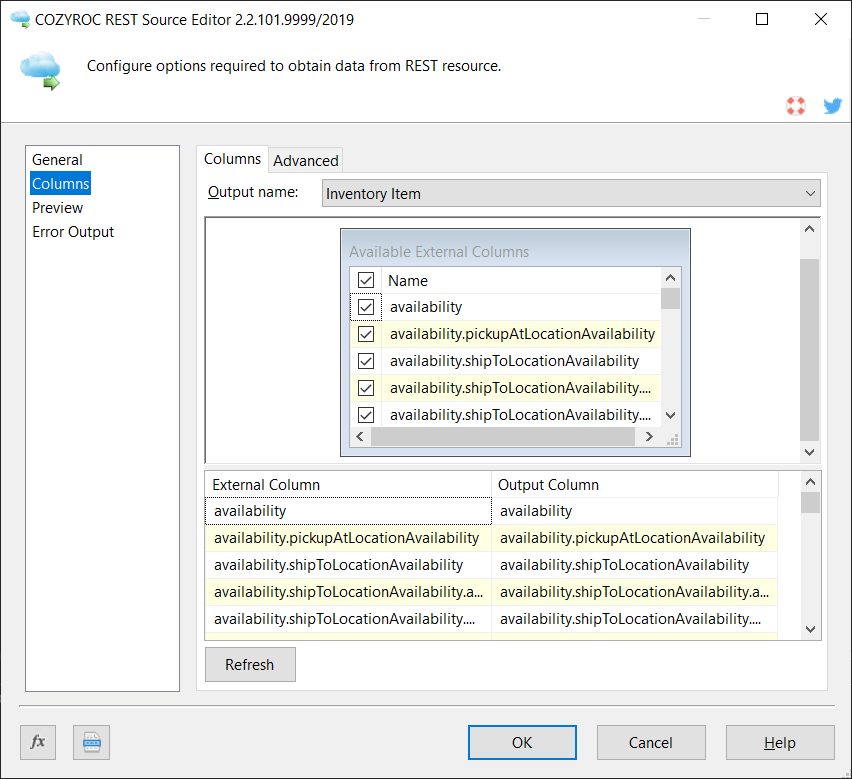852x779 pixels.
Task: Select the availability Output Column cell
Action: pyautogui.click(x=635, y=511)
